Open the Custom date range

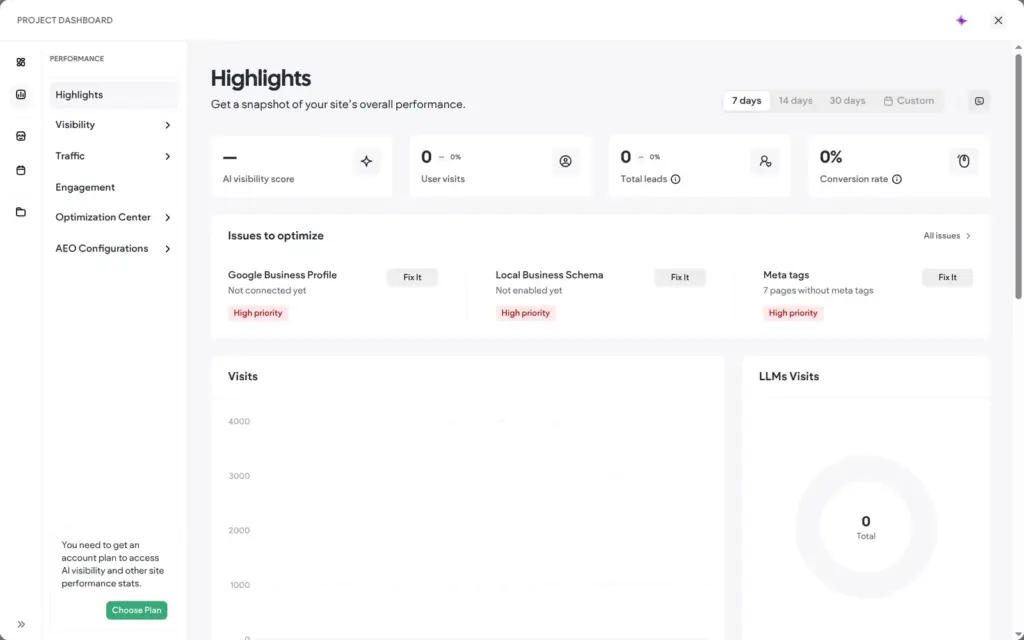point(908,101)
